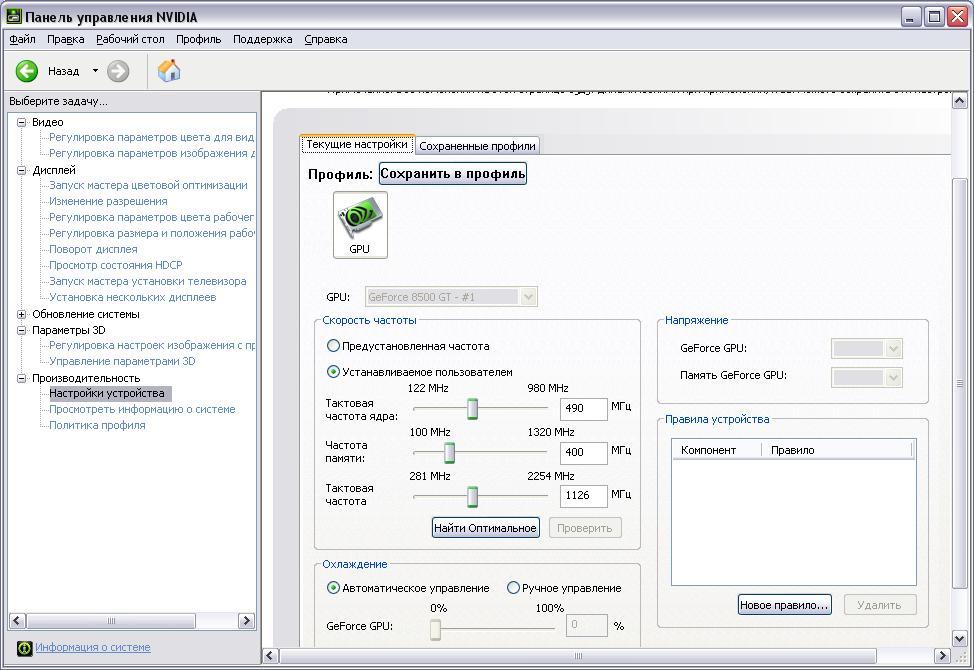Click the green Back arrow icon
This screenshot has height=670, width=974.
pyautogui.click(x=27, y=71)
